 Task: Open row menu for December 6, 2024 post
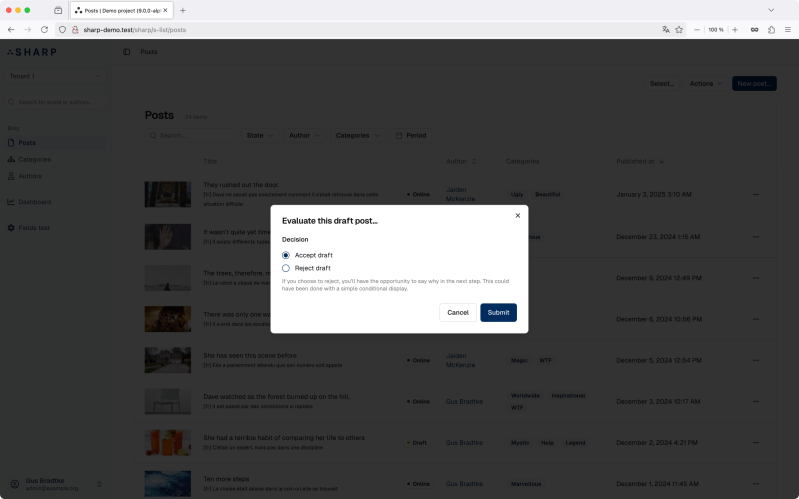click(756, 319)
